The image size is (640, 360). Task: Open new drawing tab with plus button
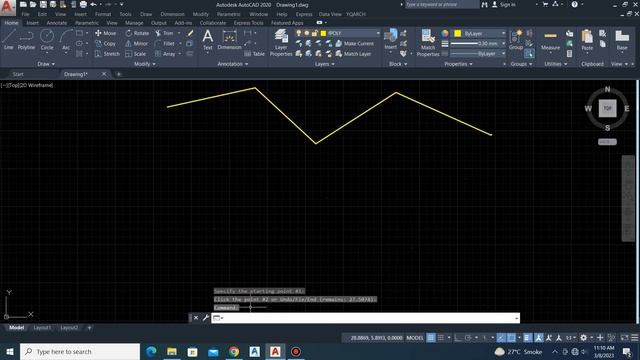pyautogui.click(x=119, y=74)
